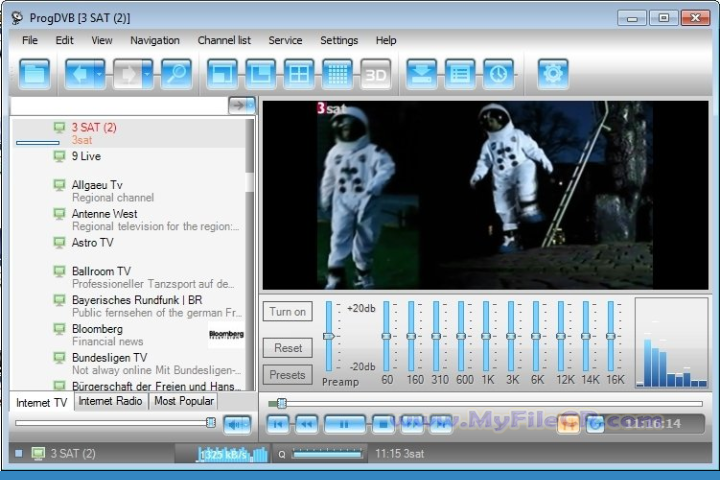Click the channel list vertical scrollbar
Image resolution: width=720 pixels, height=480 pixels.
250,254
